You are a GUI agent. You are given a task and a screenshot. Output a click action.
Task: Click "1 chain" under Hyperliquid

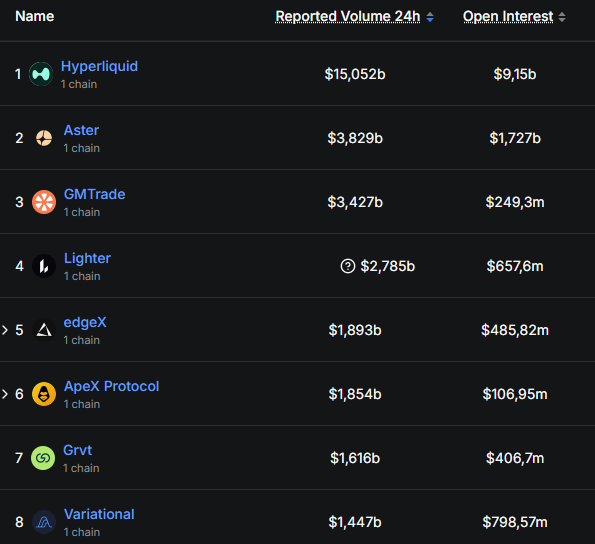click(x=79, y=84)
